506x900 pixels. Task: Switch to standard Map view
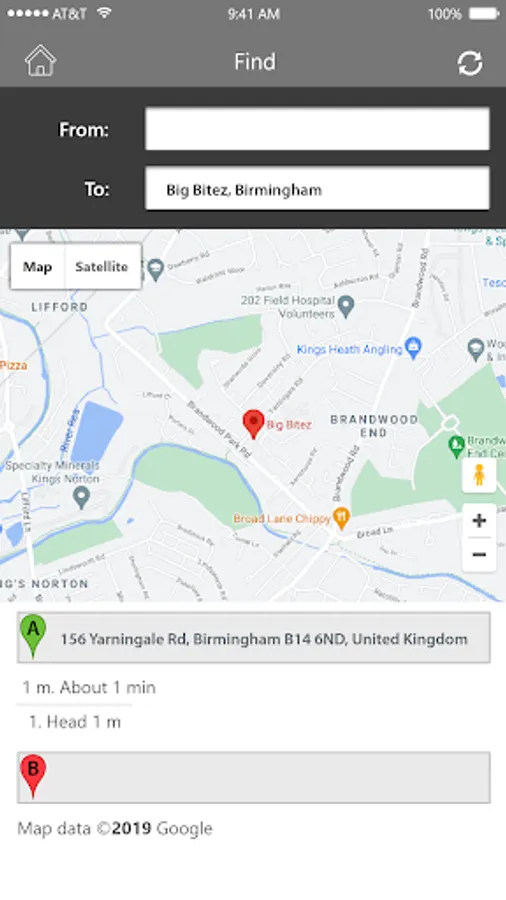(37, 267)
